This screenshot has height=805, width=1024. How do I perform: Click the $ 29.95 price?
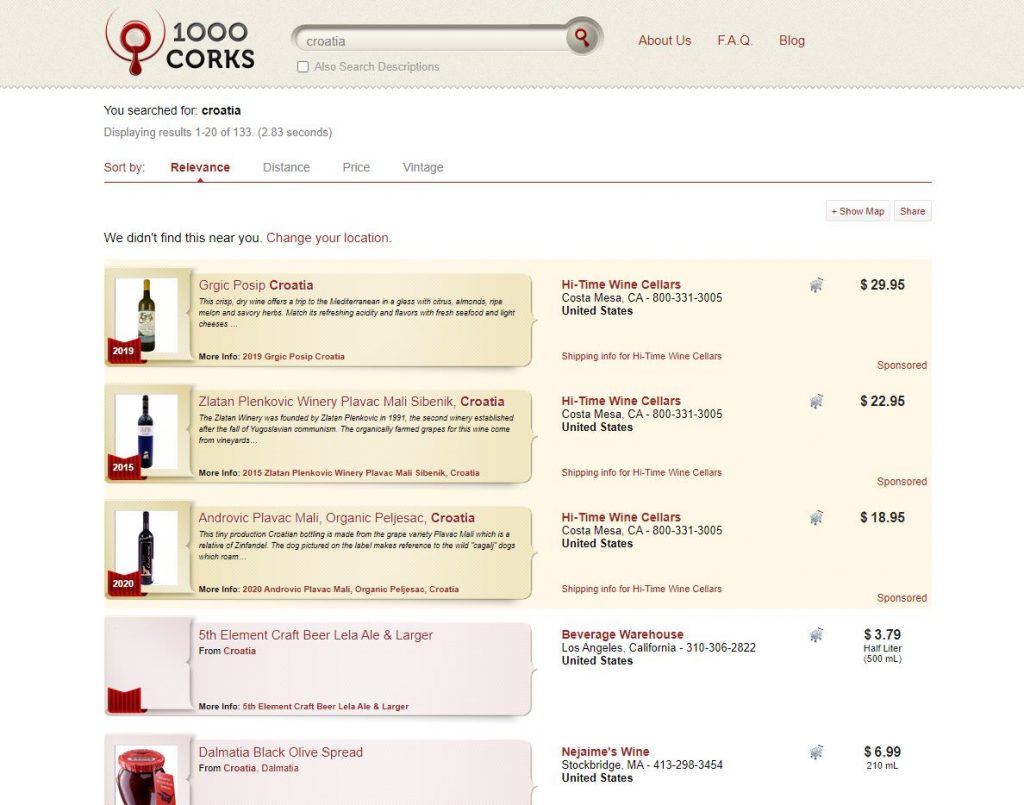tap(882, 285)
